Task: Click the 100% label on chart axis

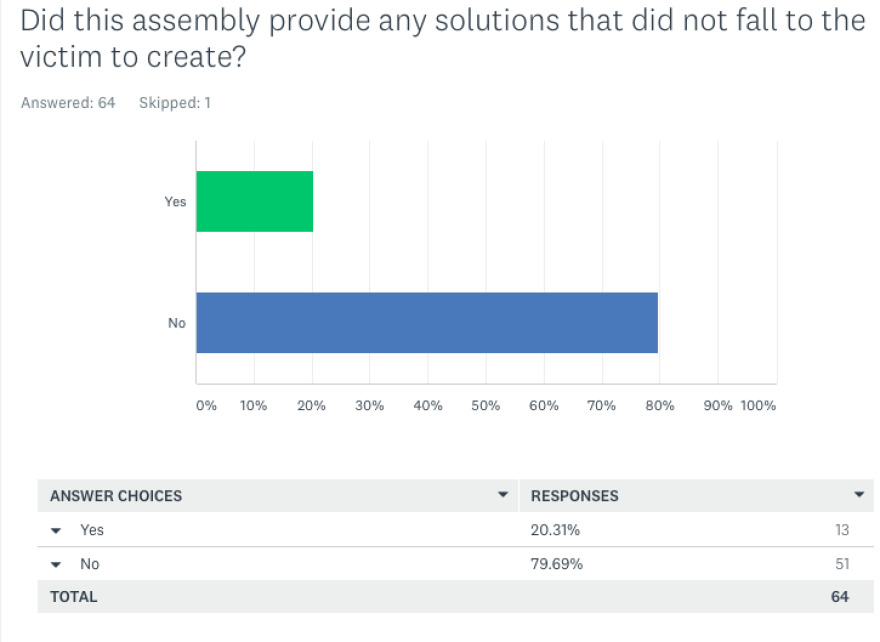Action: (x=759, y=406)
